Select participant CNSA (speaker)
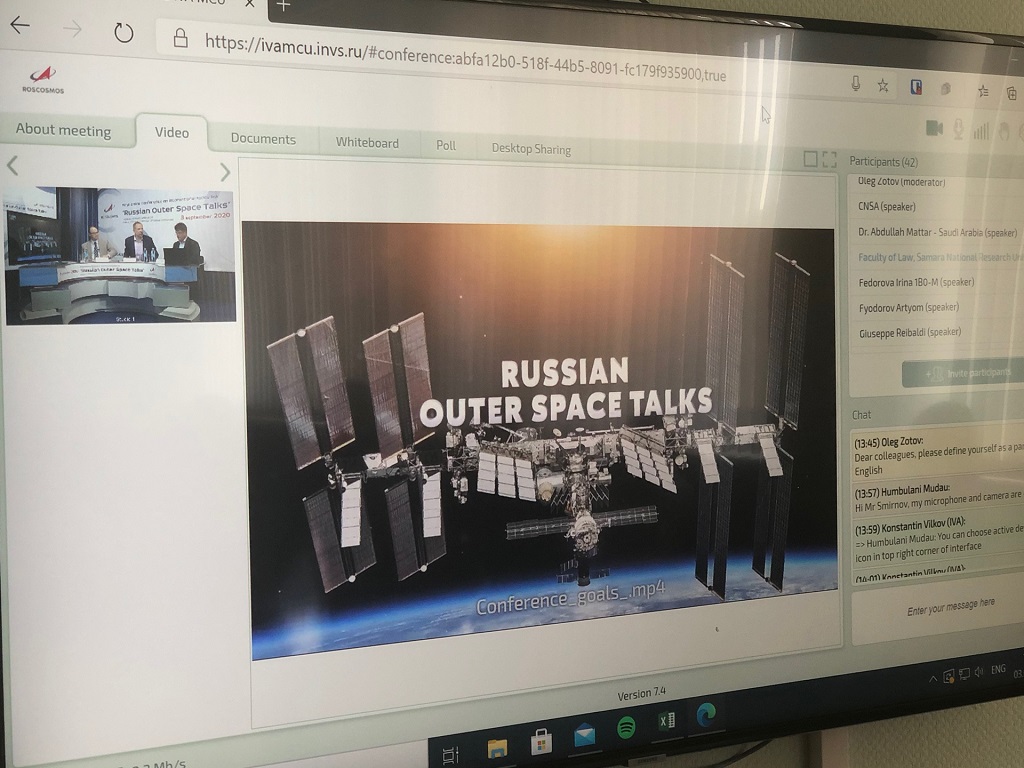 pos(886,206)
